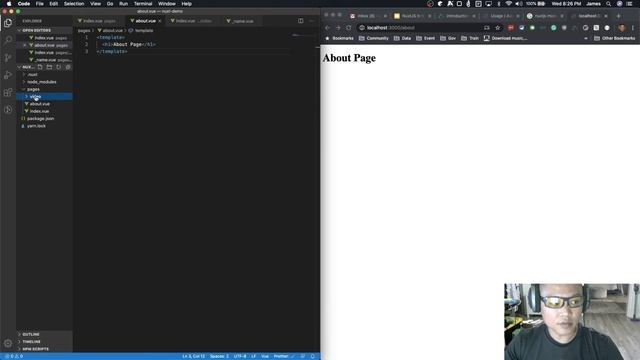The image size is (640, 360).
Task: Click UTF-8 encoding in status bar
Action: pos(240,356)
